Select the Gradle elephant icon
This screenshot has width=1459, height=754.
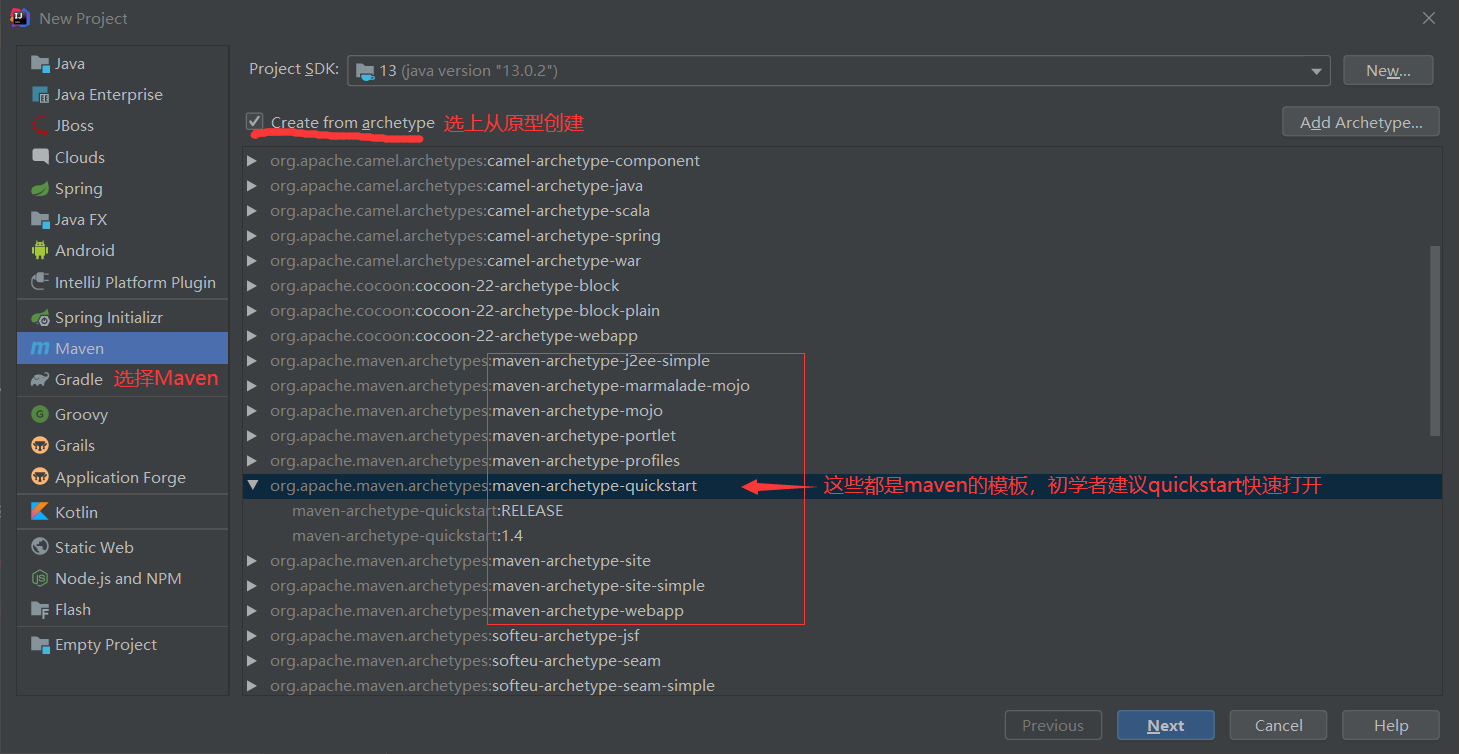[x=40, y=380]
